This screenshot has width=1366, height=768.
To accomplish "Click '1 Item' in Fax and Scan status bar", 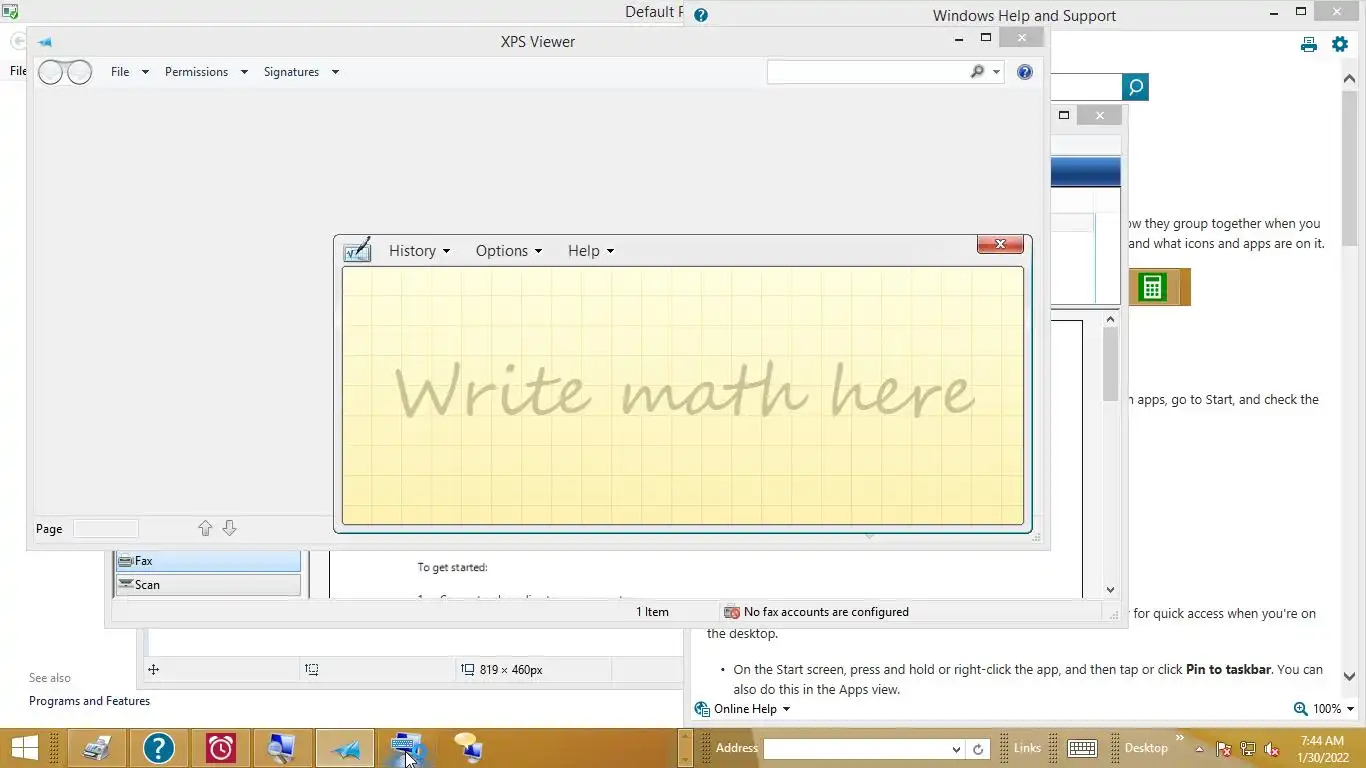I will tap(652, 612).
